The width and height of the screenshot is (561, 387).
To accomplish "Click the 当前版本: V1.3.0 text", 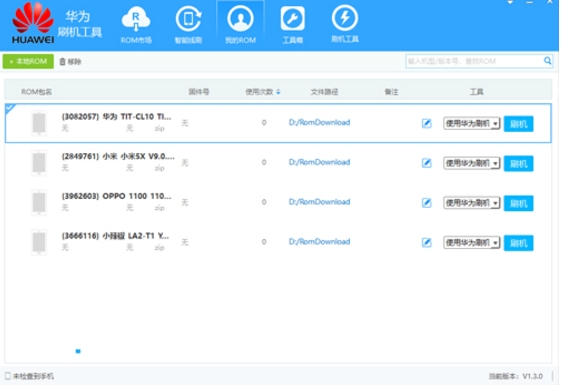I will (516, 376).
